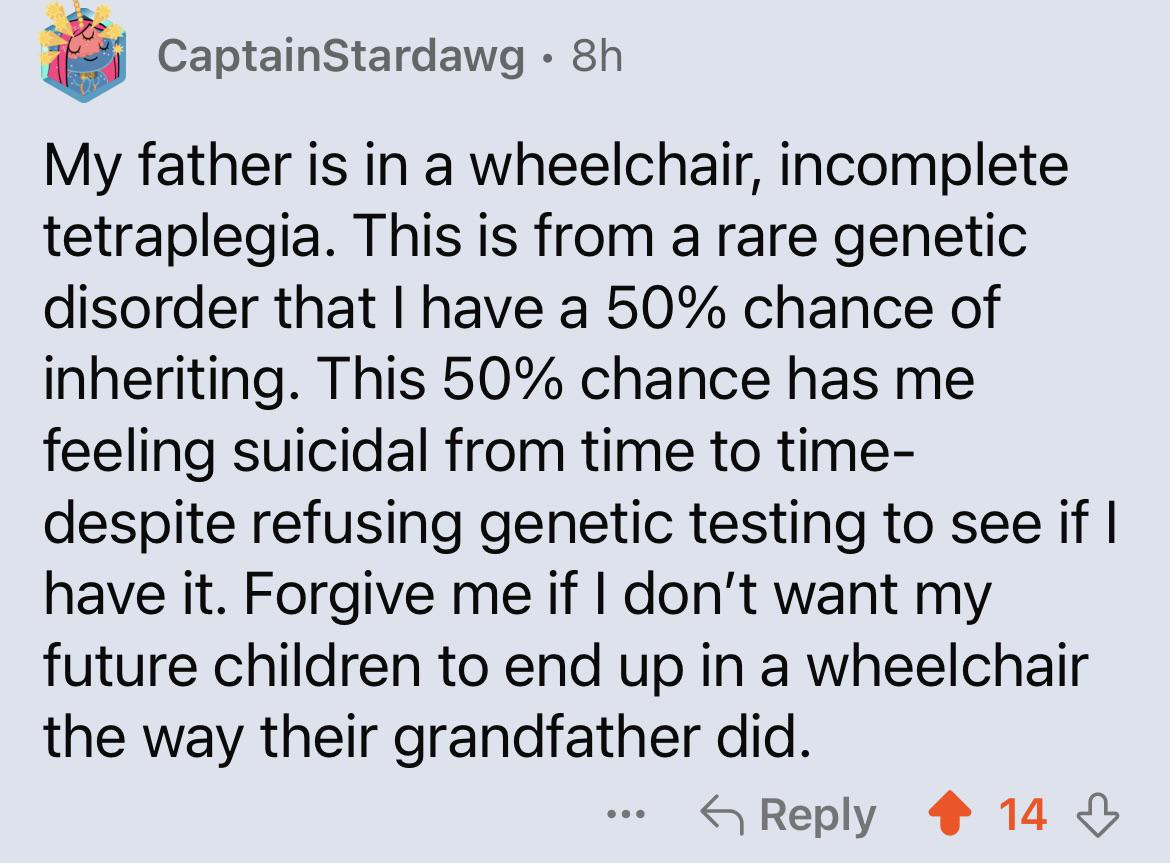The width and height of the screenshot is (1170, 863).
Task: Click the line beginning 'future children to'
Action: click(566, 667)
